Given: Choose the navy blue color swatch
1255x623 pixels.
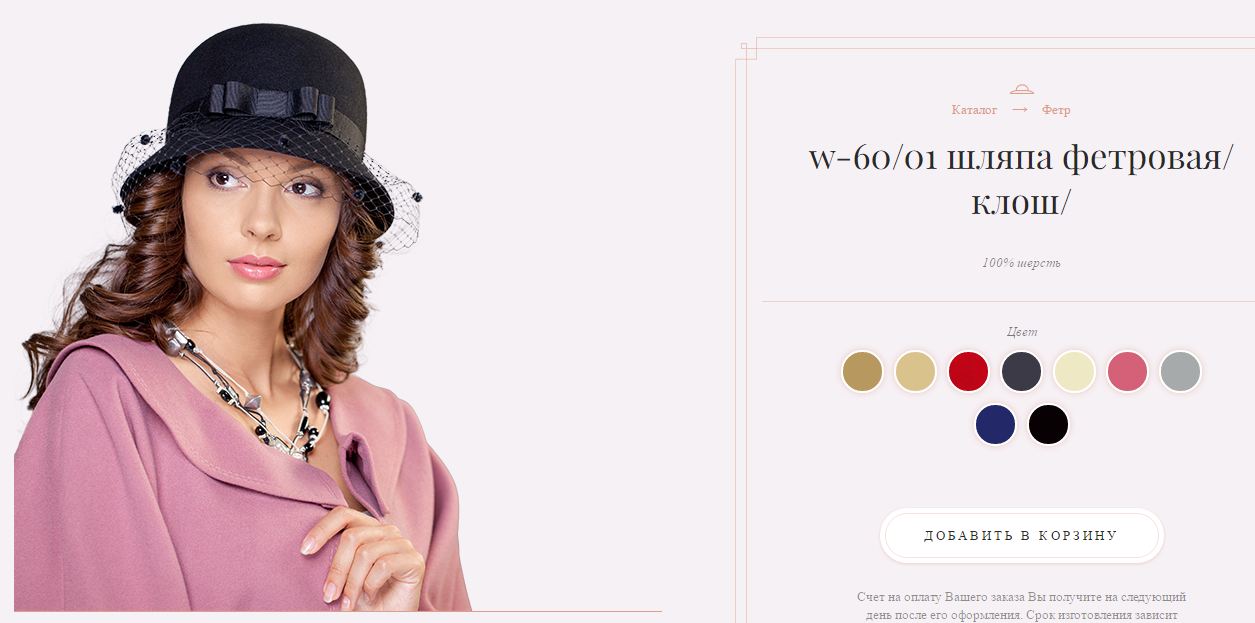Looking at the screenshot, I should click(995, 424).
